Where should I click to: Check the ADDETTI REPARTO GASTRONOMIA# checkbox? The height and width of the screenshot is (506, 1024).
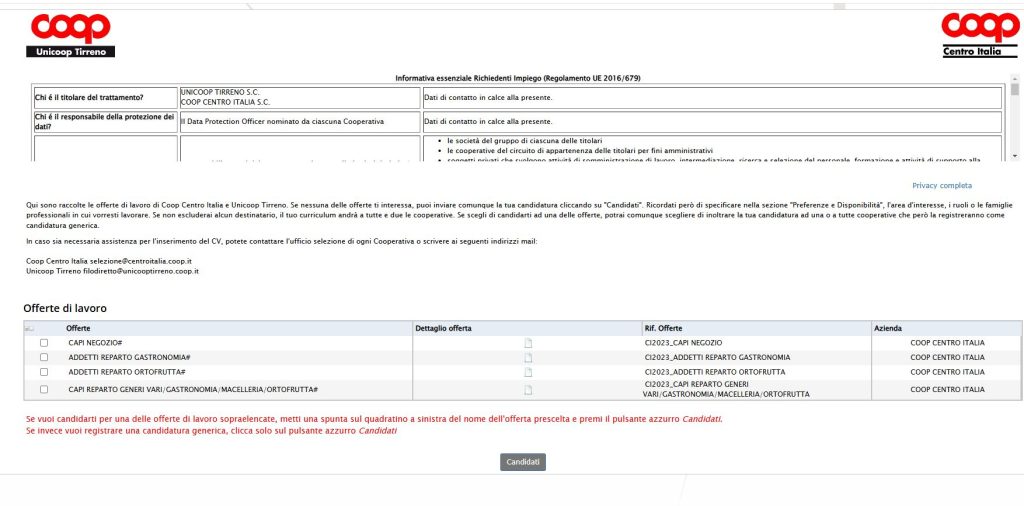click(x=44, y=357)
